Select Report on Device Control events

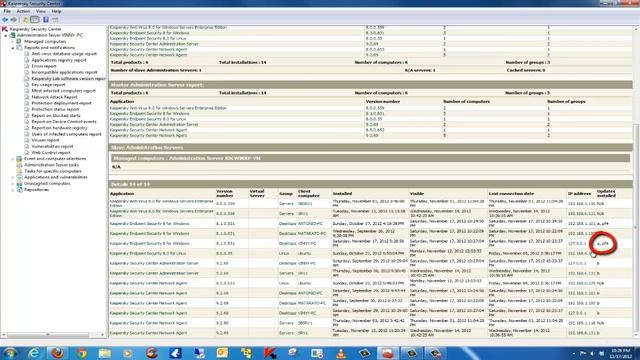[x=64, y=121]
